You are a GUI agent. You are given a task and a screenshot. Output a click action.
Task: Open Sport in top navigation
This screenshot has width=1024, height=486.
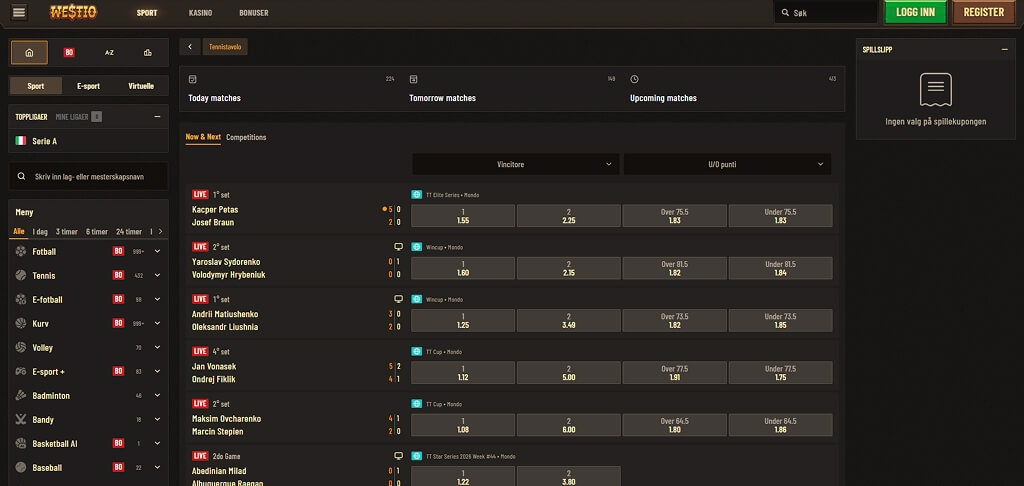tap(147, 12)
